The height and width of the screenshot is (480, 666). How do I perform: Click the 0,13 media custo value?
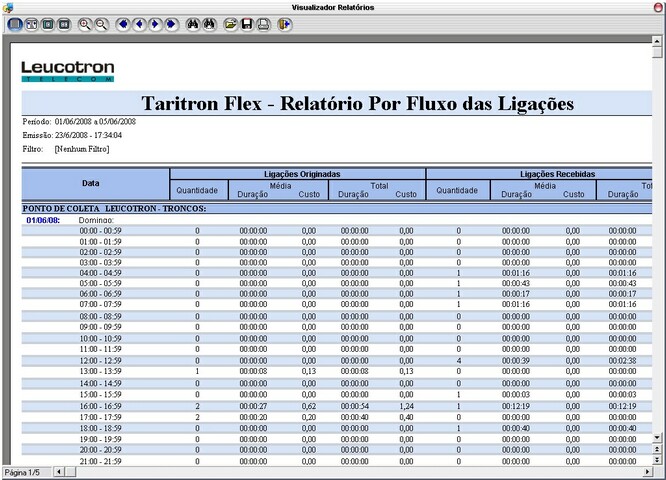coord(309,371)
